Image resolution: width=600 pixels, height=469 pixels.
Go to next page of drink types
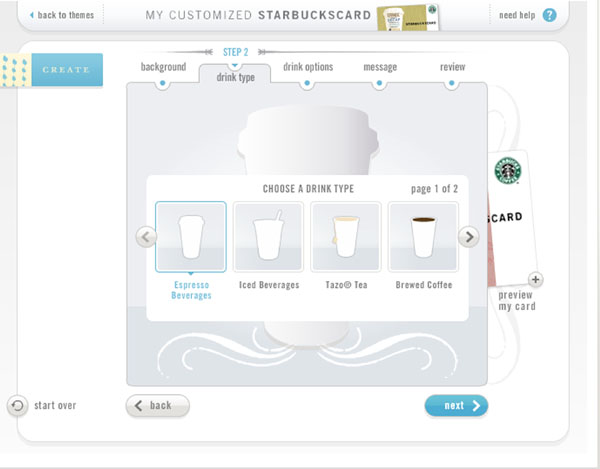coord(469,237)
